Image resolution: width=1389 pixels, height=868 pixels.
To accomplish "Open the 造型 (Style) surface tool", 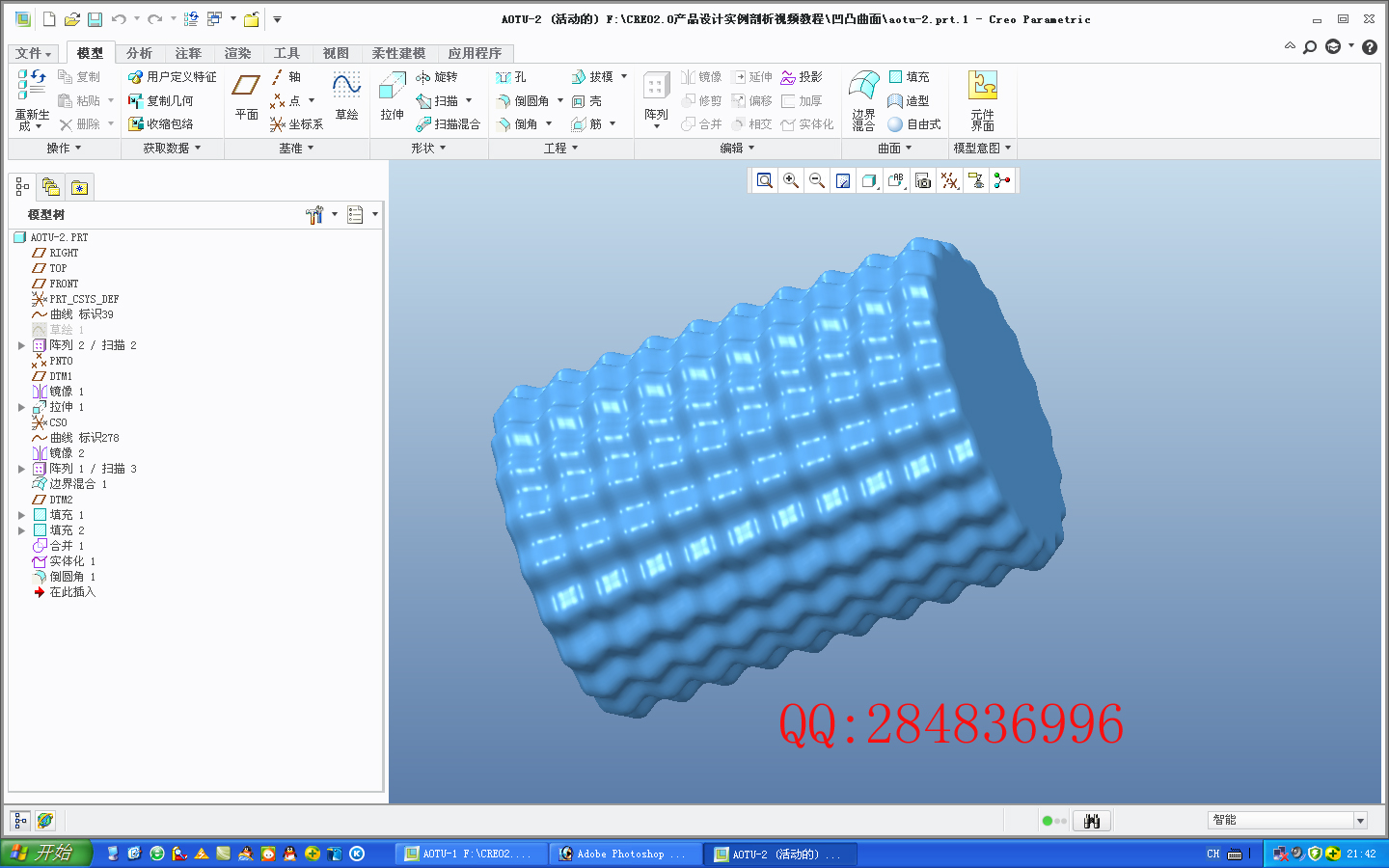I will pyautogui.click(x=909, y=101).
